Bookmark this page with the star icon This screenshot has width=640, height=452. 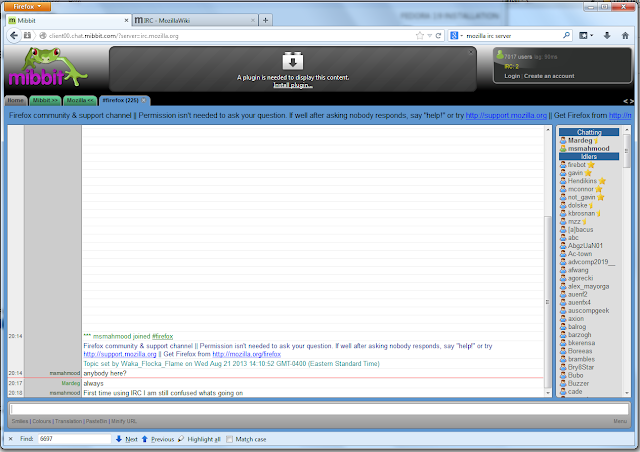420,36
